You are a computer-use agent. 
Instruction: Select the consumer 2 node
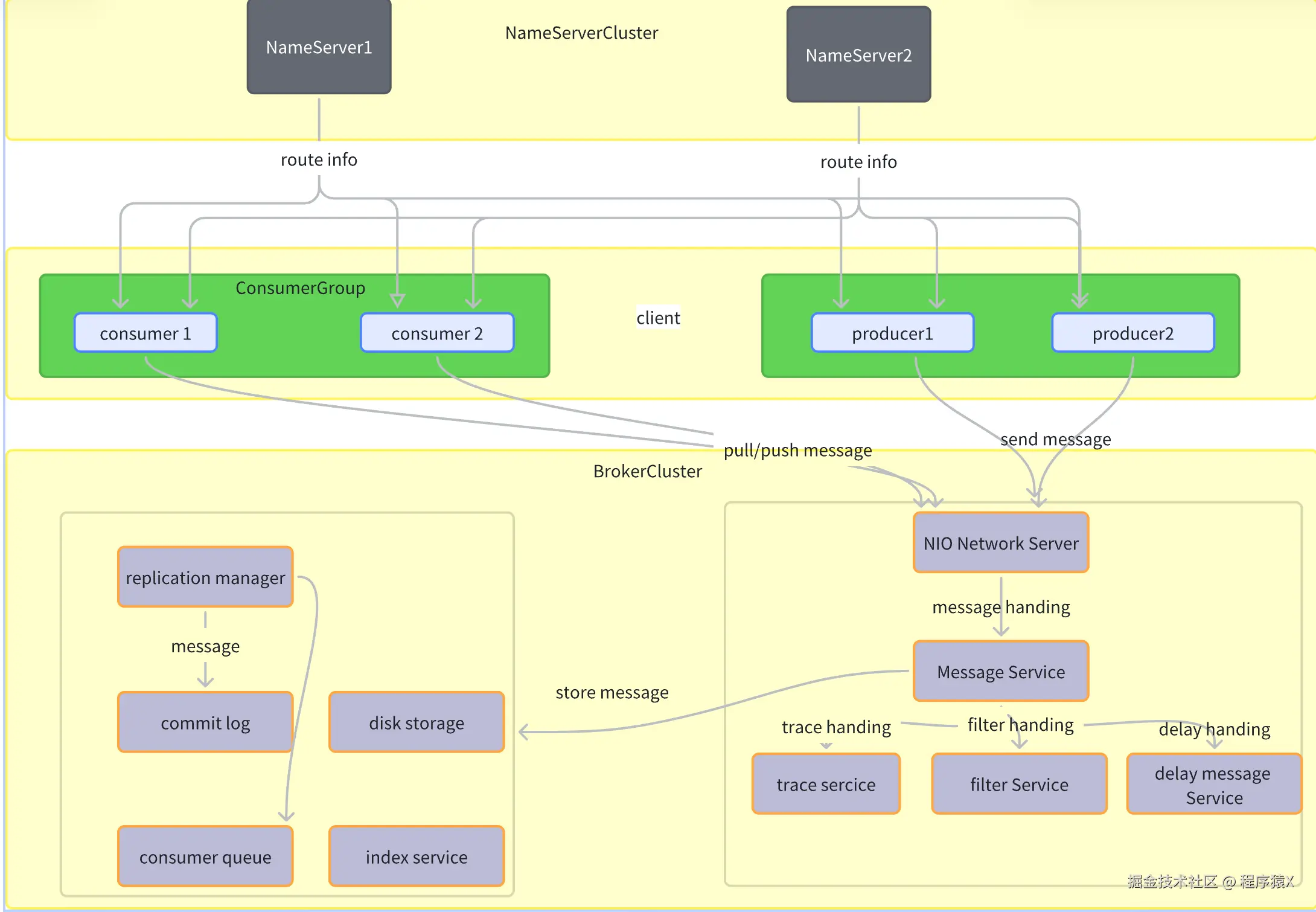(x=437, y=333)
